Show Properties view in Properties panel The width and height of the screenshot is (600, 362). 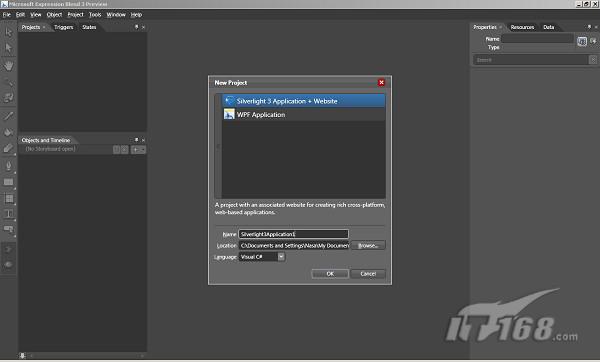pyautogui.click(x=582, y=41)
